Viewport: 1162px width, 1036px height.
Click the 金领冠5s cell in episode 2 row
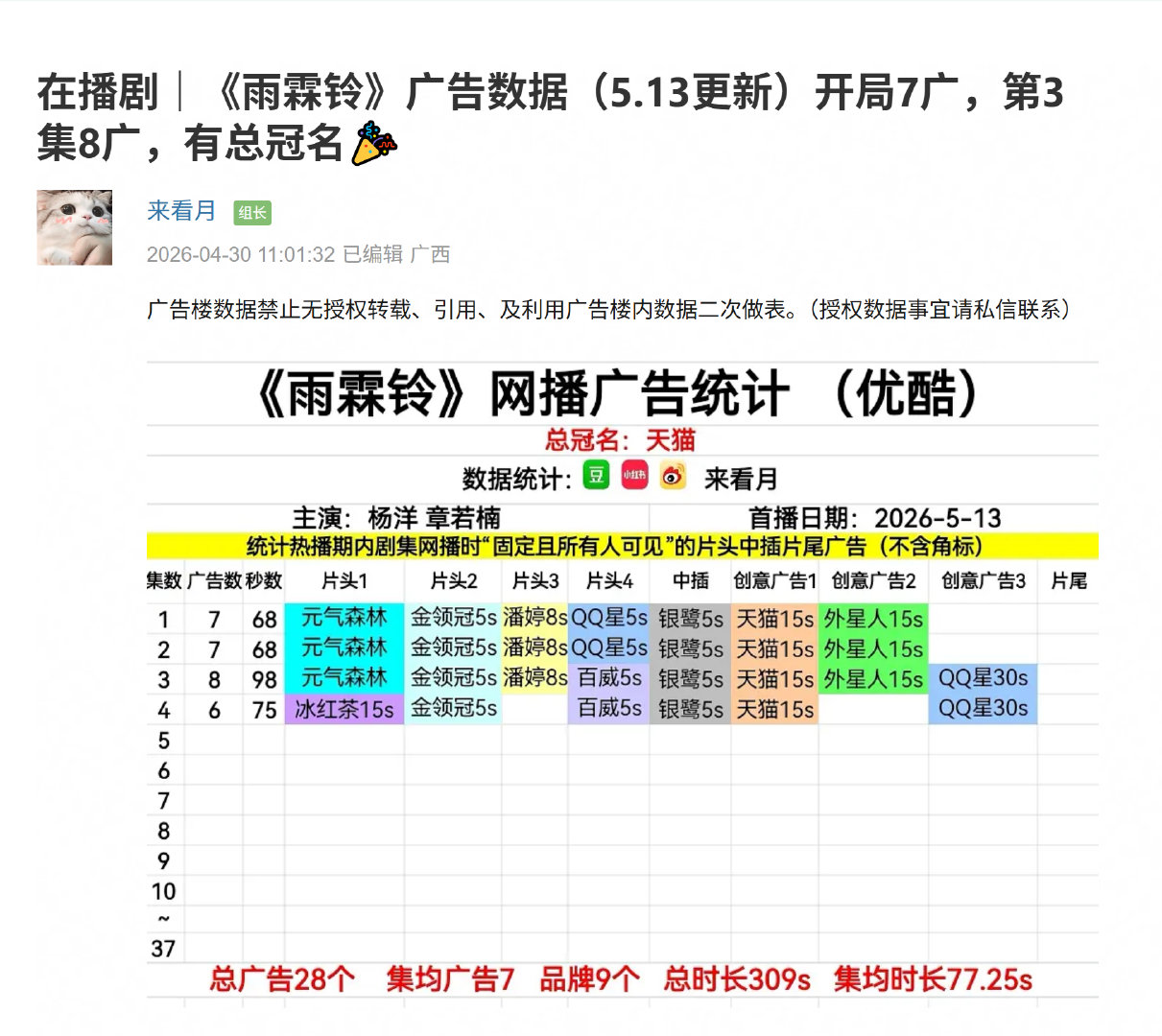[x=453, y=648]
